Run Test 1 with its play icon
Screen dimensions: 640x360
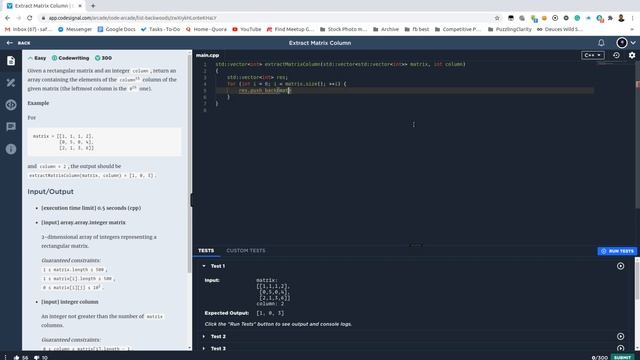click(620, 266)
